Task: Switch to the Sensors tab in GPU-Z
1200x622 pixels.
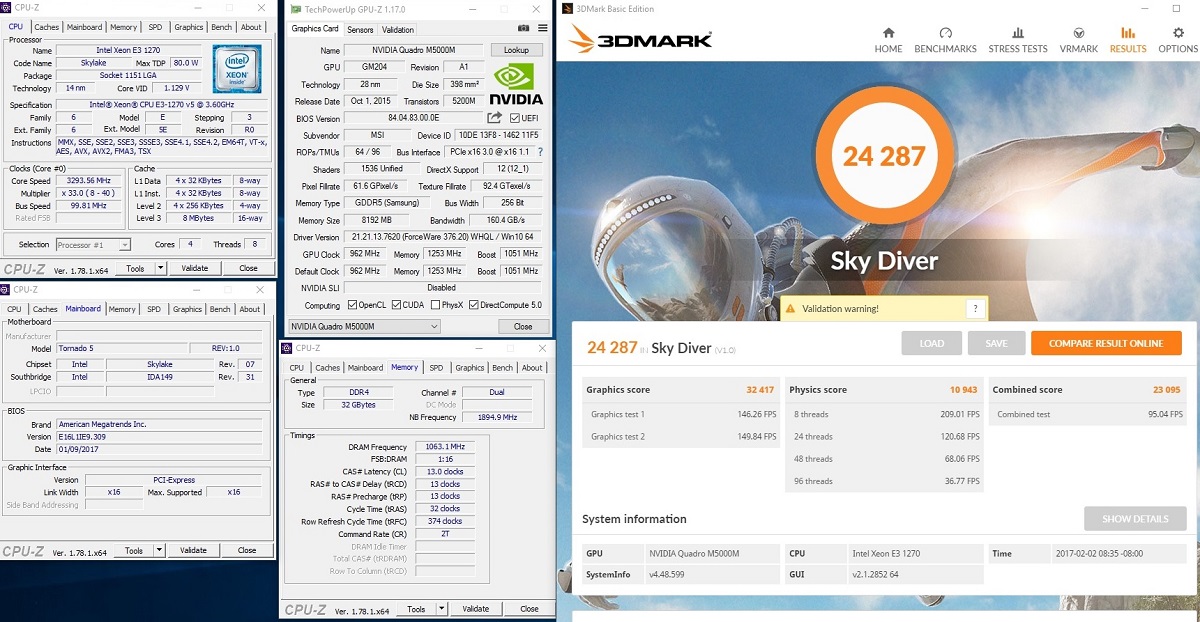Action: [360, 30]
